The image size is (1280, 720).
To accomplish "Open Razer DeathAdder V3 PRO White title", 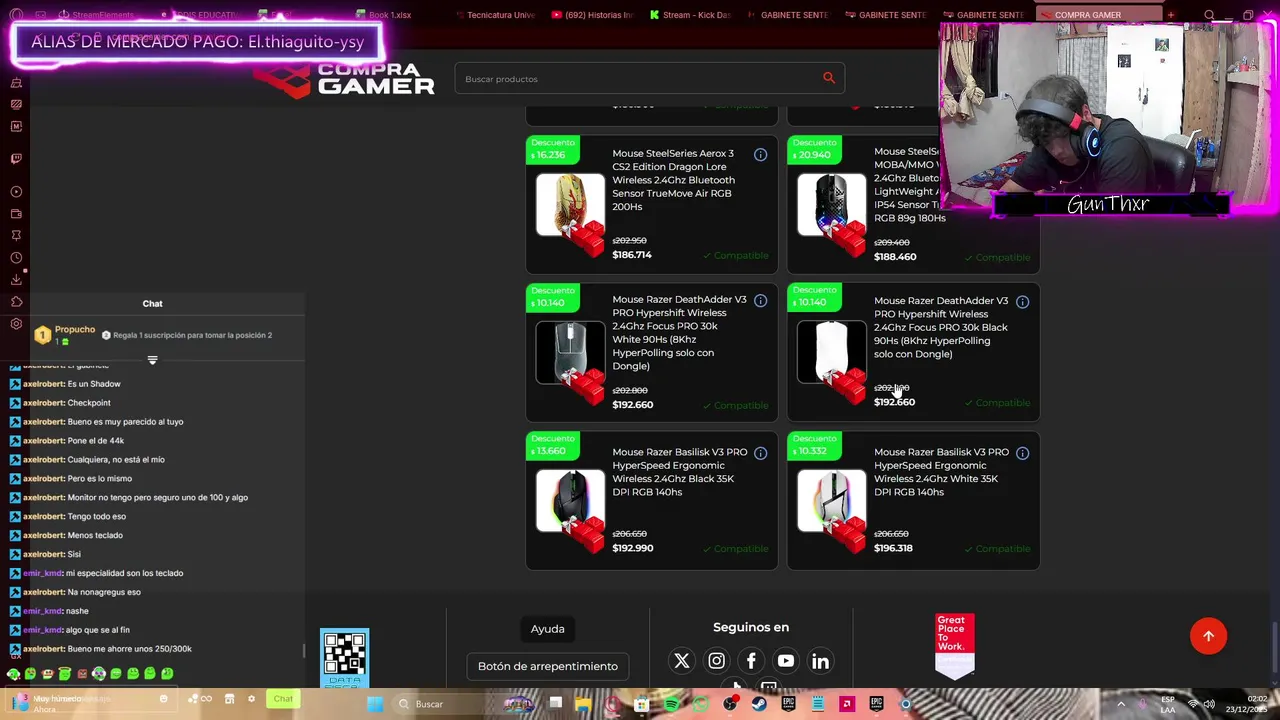I will click(x=680, y=333).
